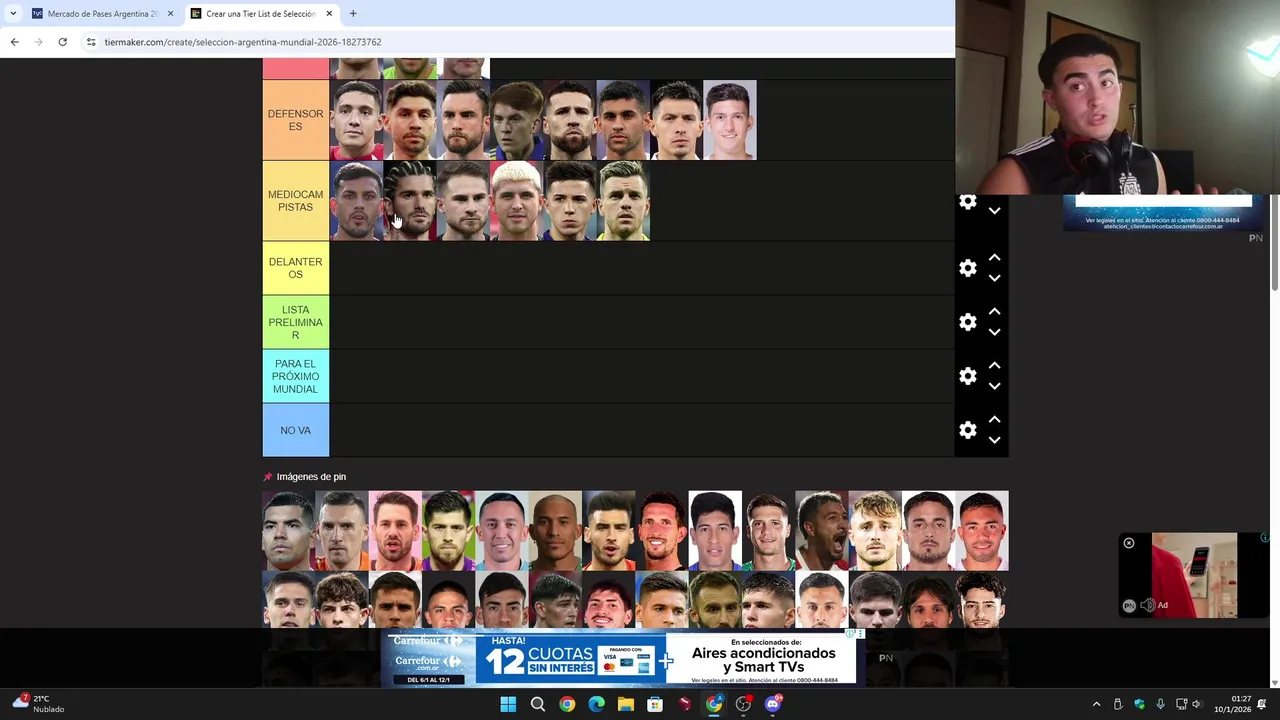The width and height of the screenshot is (1280, 720).
Task: Open a new browser tab
Action: point(353,14)
